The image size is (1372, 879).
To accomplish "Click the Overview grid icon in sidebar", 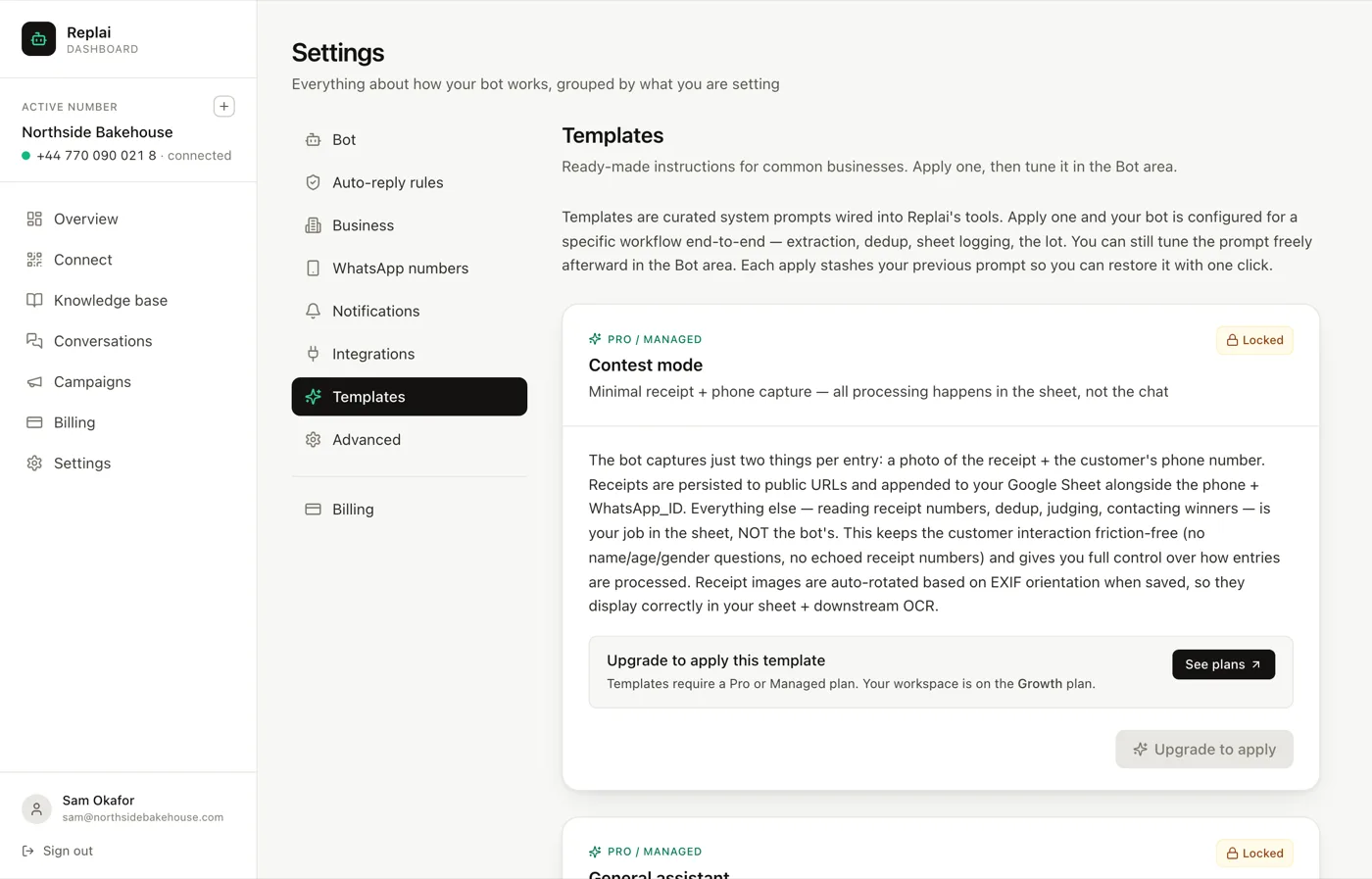I will (x=34, y=219).
